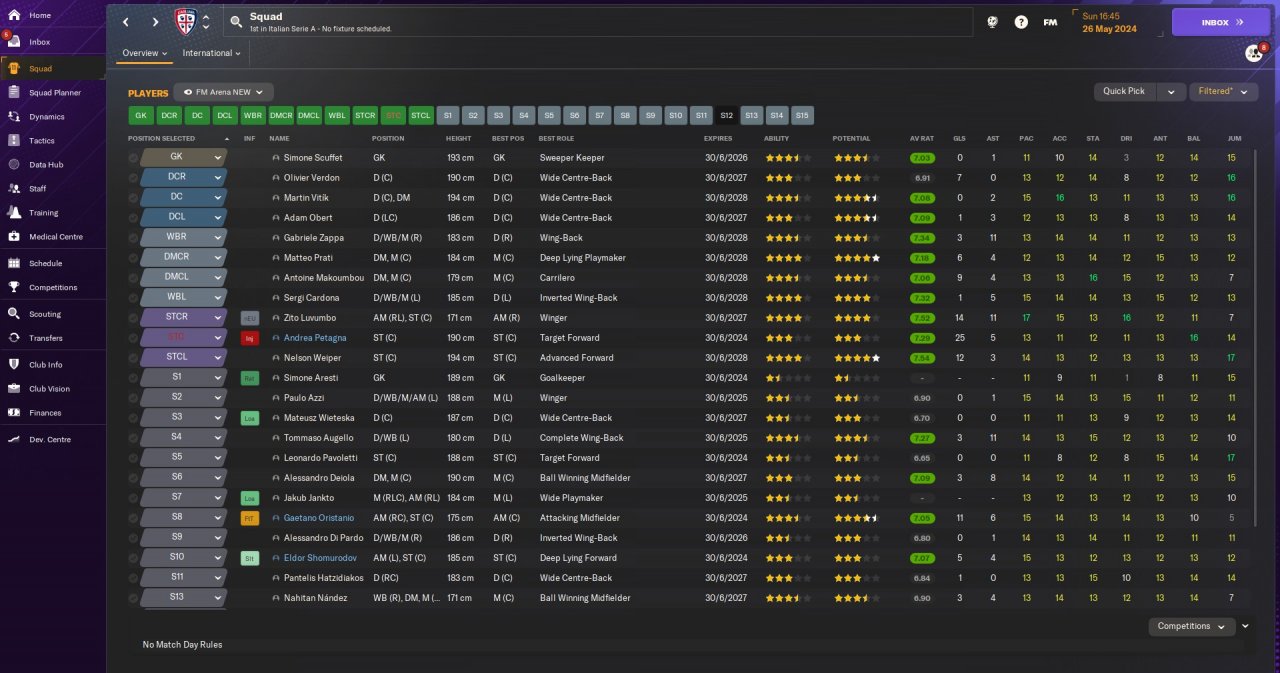
Task: Open Andrea Petagna's player profile
Action: (x=314, y=338)
